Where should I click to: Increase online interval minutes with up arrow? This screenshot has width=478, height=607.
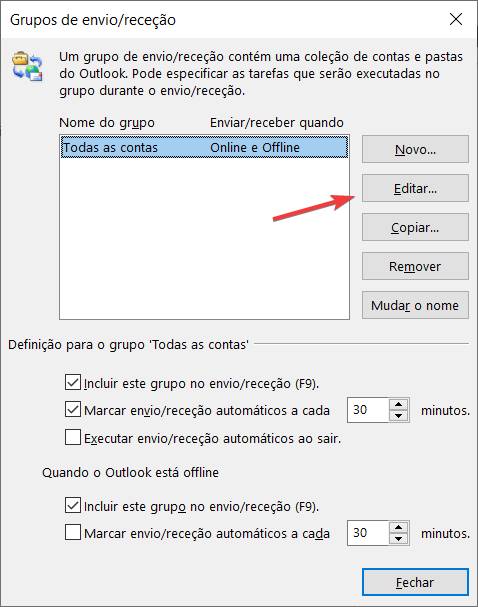tap(399, 405)
